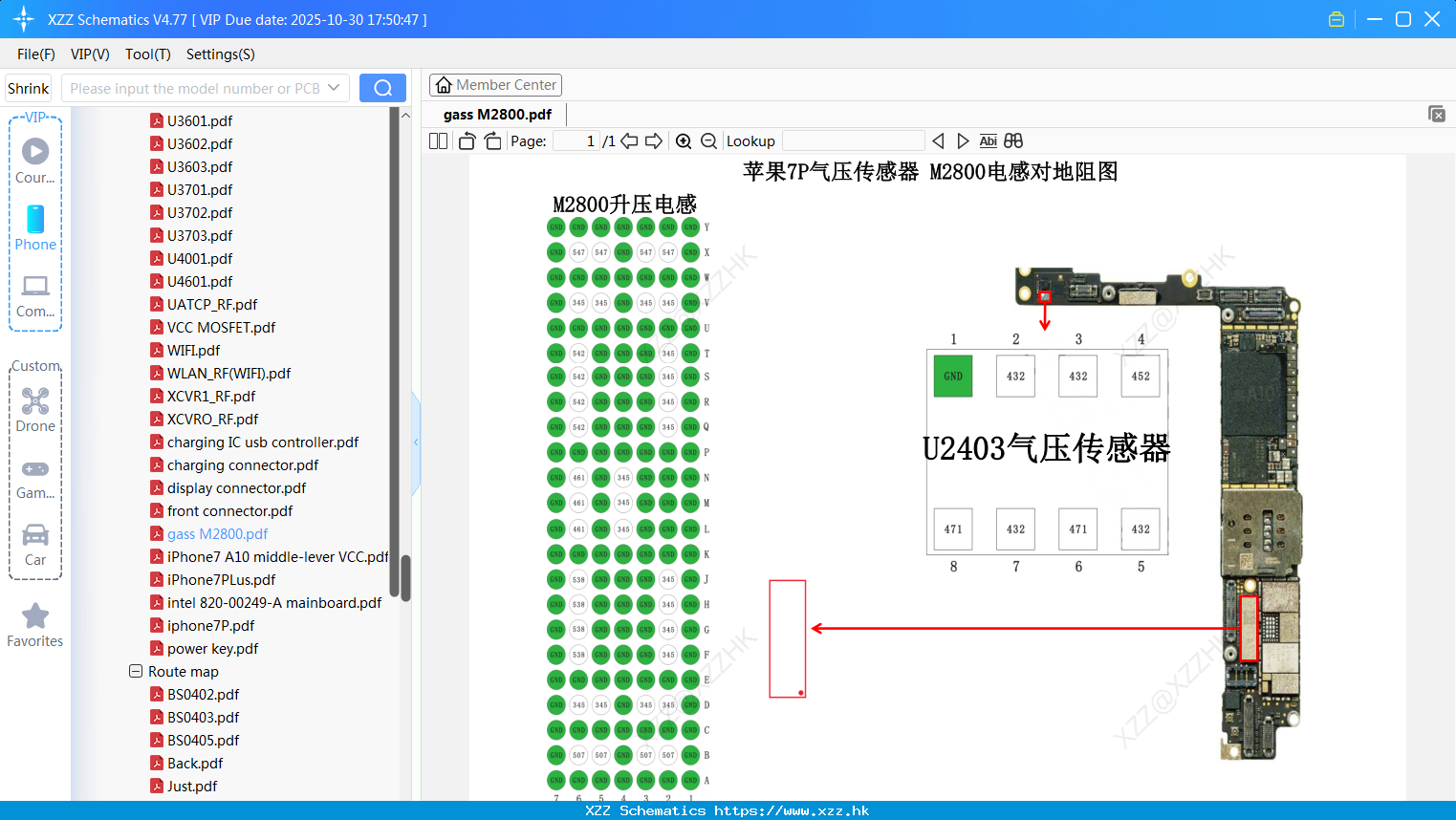1456x820 pixels.
Task: Open front connector.pdf file
Action: click(x=229, y=510)
